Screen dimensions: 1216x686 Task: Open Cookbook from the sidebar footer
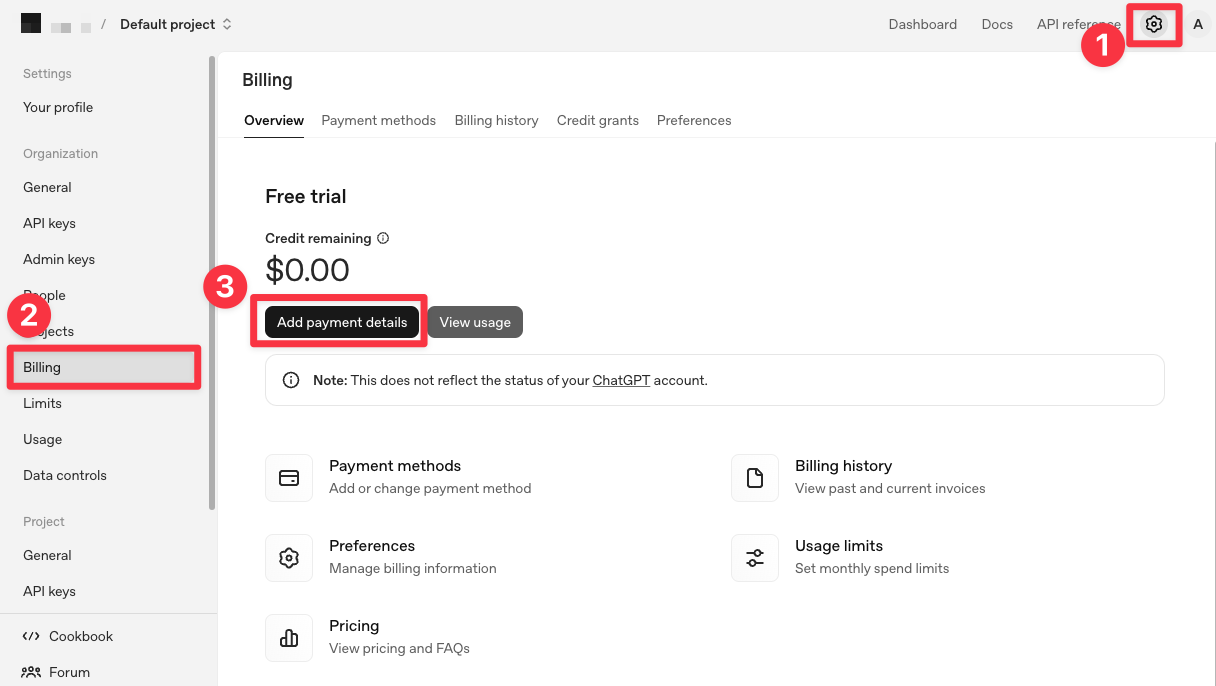80,636
